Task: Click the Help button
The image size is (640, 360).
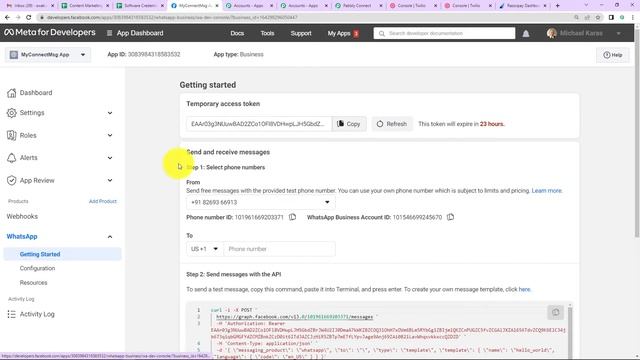Action: click(x=613, y=55)
